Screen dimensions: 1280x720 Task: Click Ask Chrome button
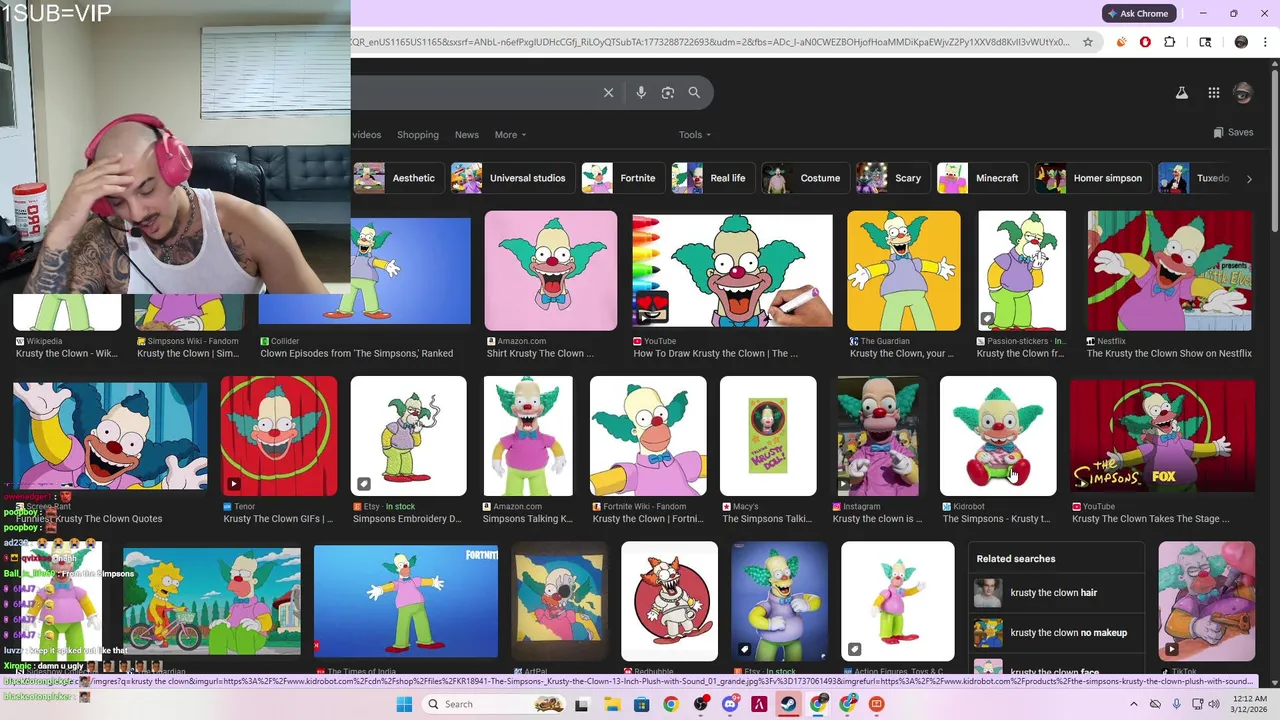(1138, 13)
